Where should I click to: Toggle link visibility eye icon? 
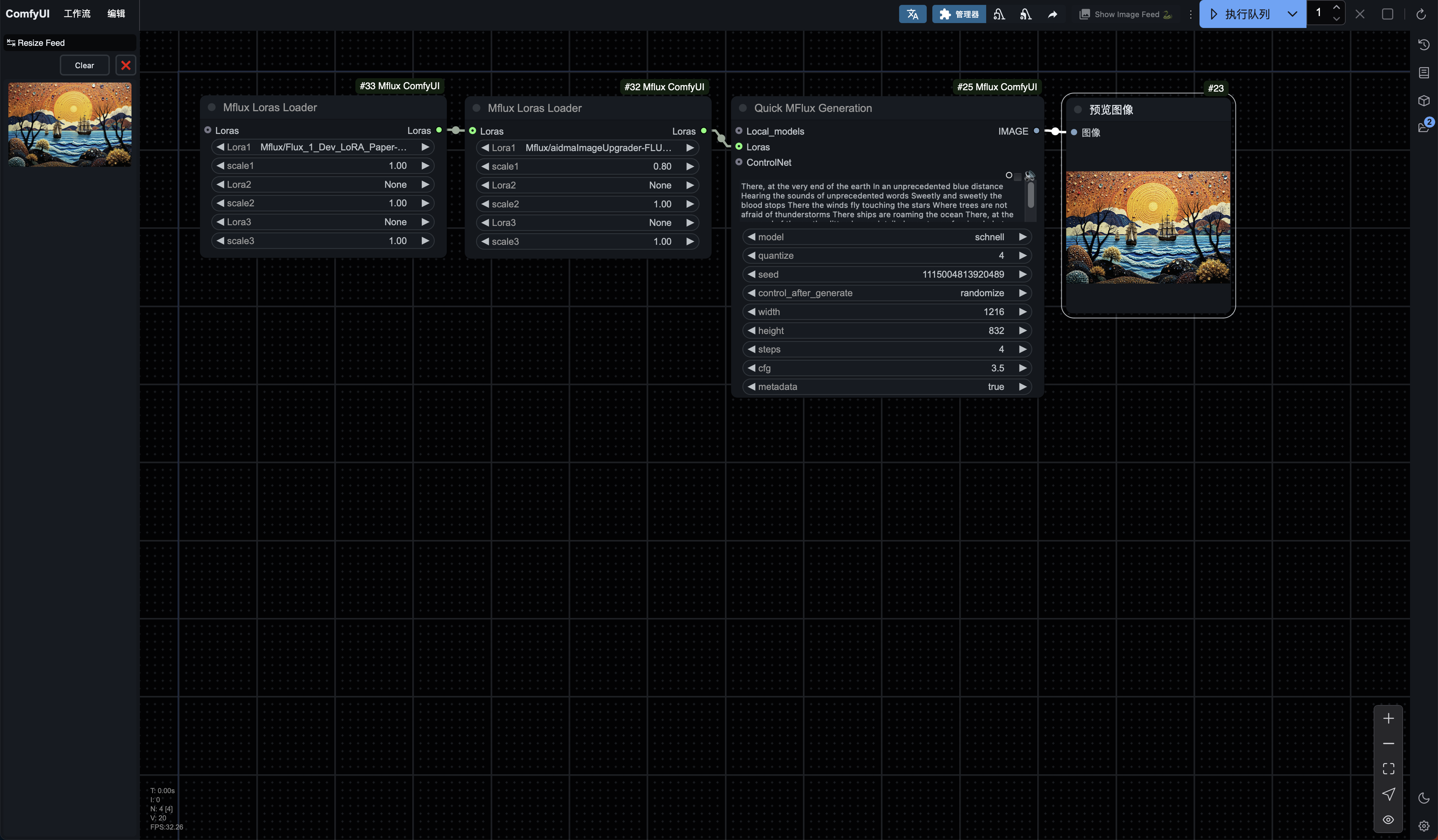pos(1388,819)
